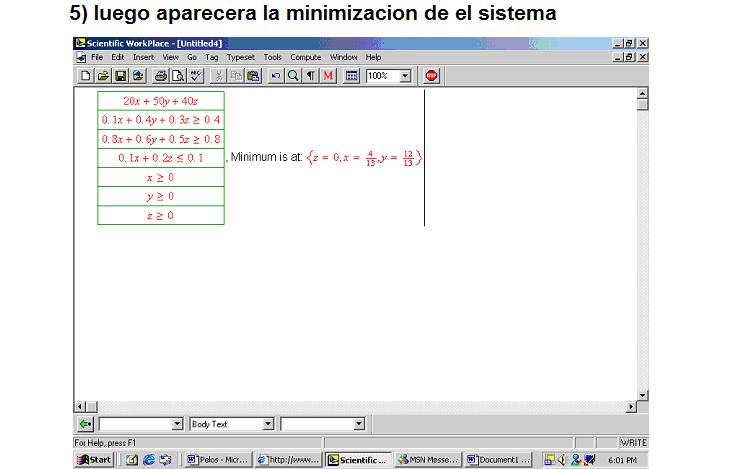Click the constraint 0.1x + 0.2z ≤ 0.1
Image resolution: width=753 pixels, height=469 pixels.
pyautogui.click(x=161, y=158)
